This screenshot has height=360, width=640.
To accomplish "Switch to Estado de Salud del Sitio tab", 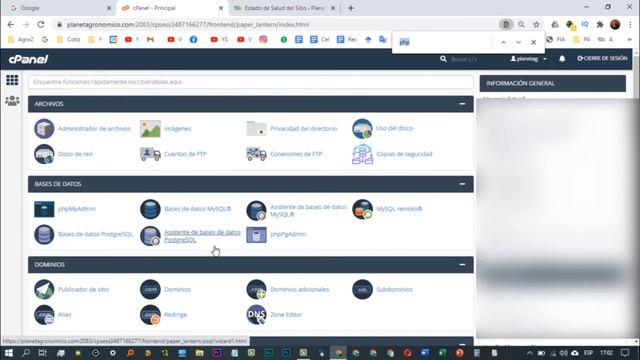I will [284, 8].
